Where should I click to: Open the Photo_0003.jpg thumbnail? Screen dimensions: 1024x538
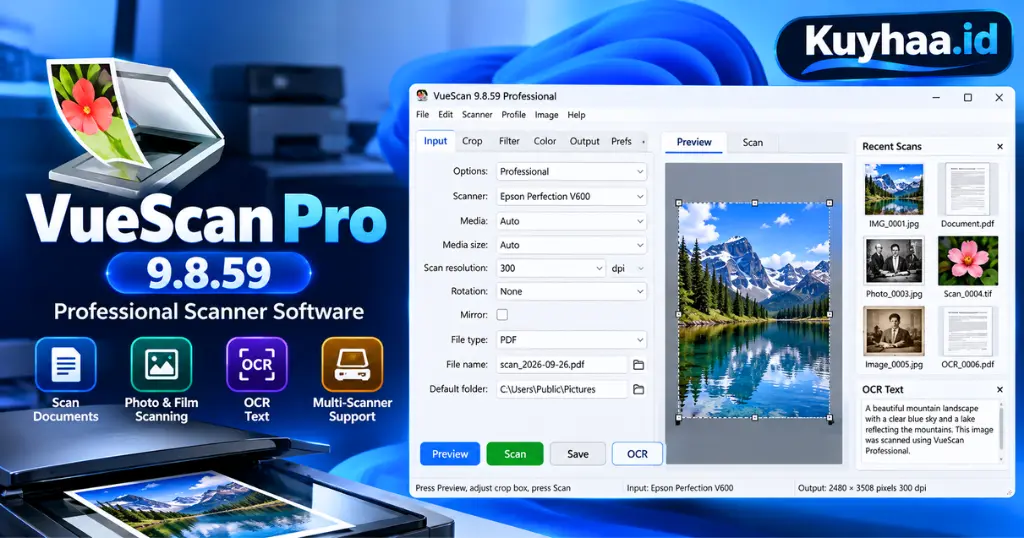click(893, 261)
